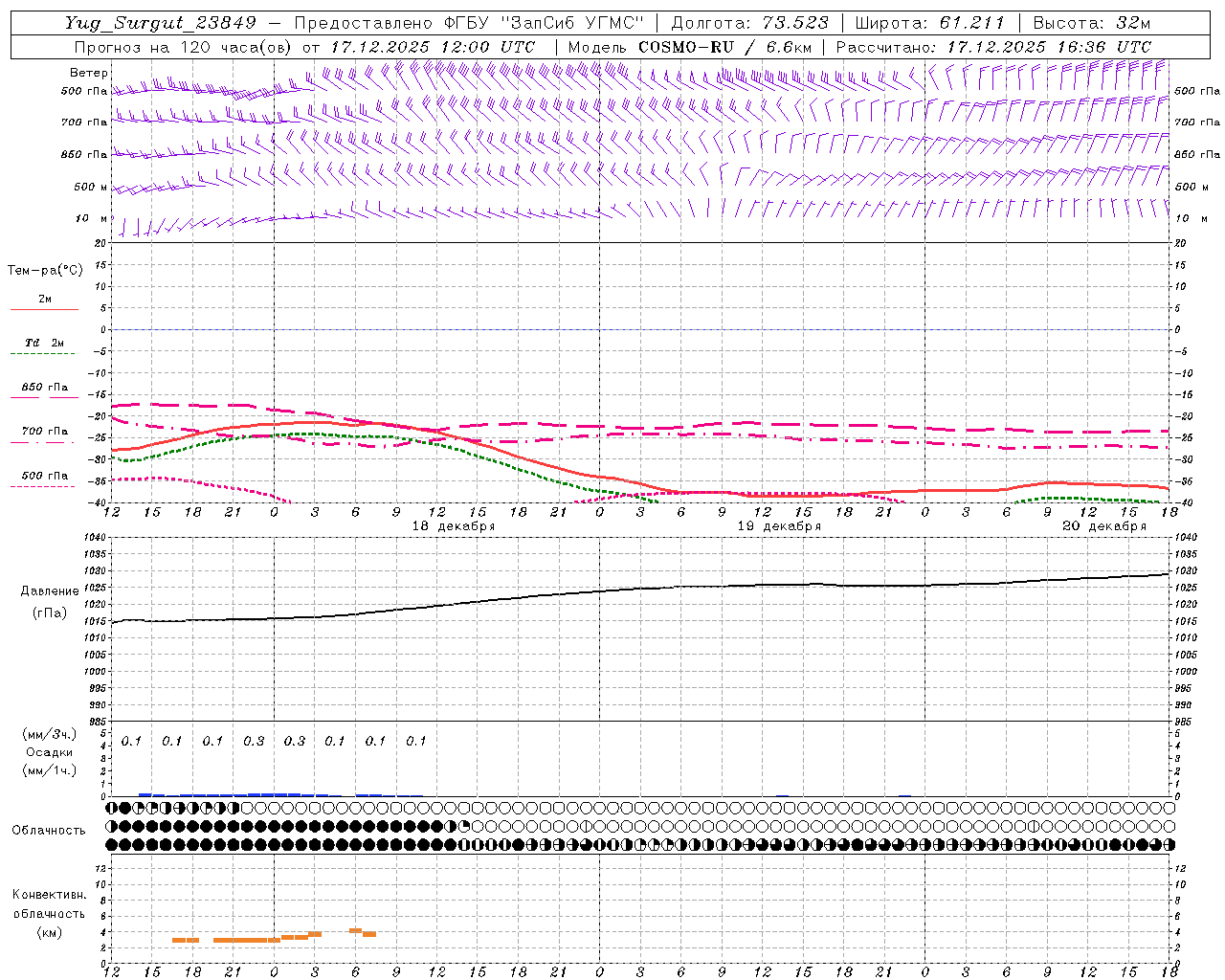
Task: Select the Тем-ра(°C) temperature axis label
Action: pos(45,271)
